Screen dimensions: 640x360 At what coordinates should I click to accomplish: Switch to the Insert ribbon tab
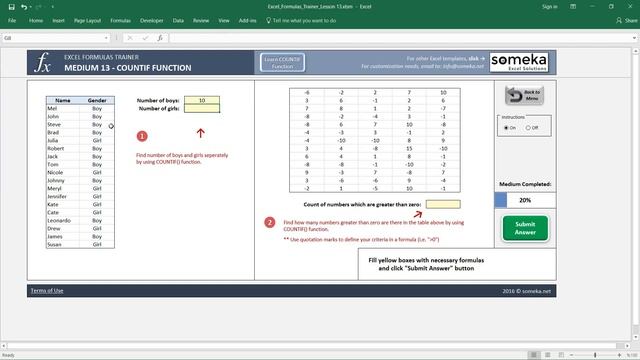click(x=58, y=20)
